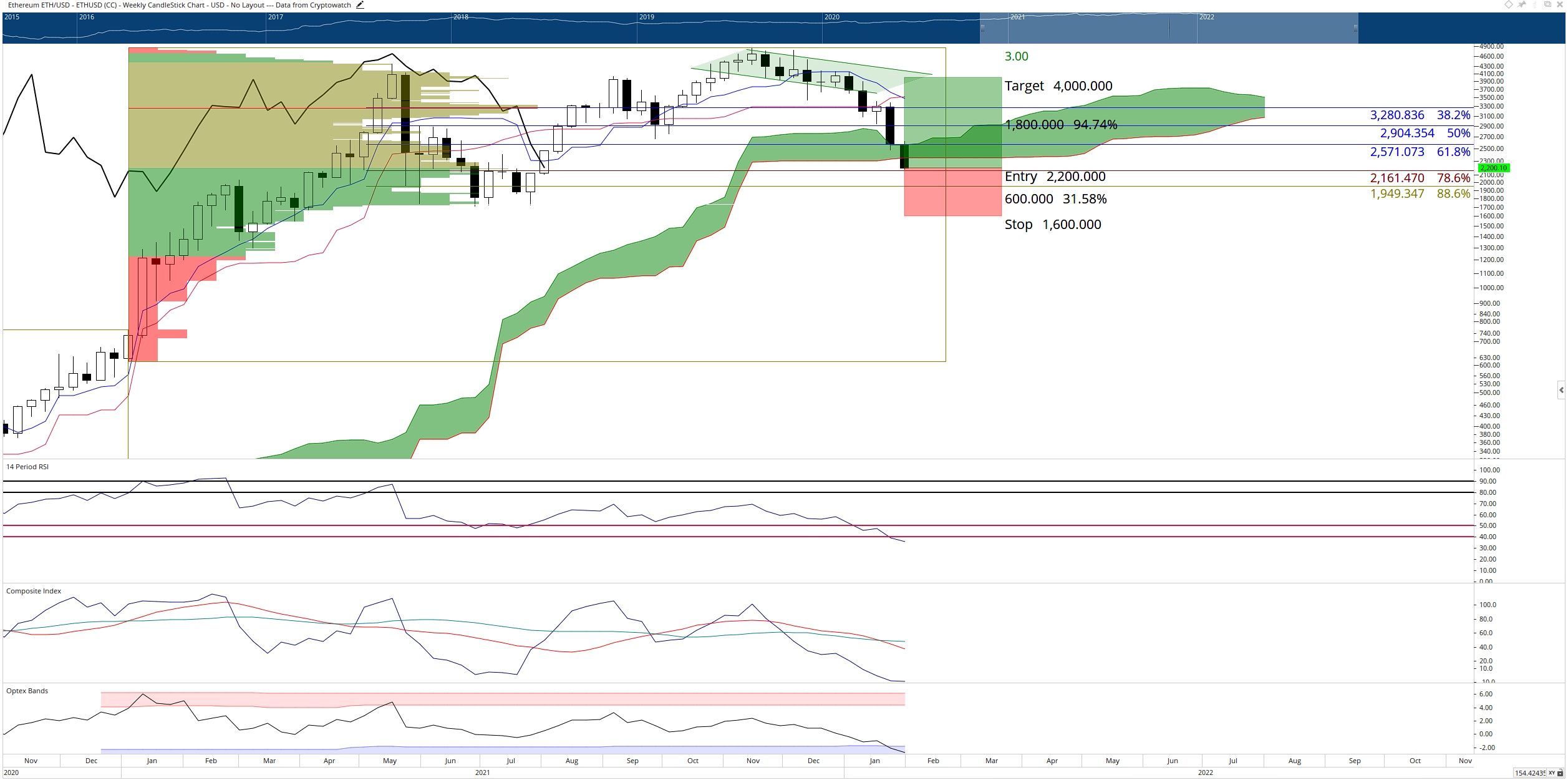Grab the right handle of the navigator range
1568x780 pixels.
[1356, 28]
